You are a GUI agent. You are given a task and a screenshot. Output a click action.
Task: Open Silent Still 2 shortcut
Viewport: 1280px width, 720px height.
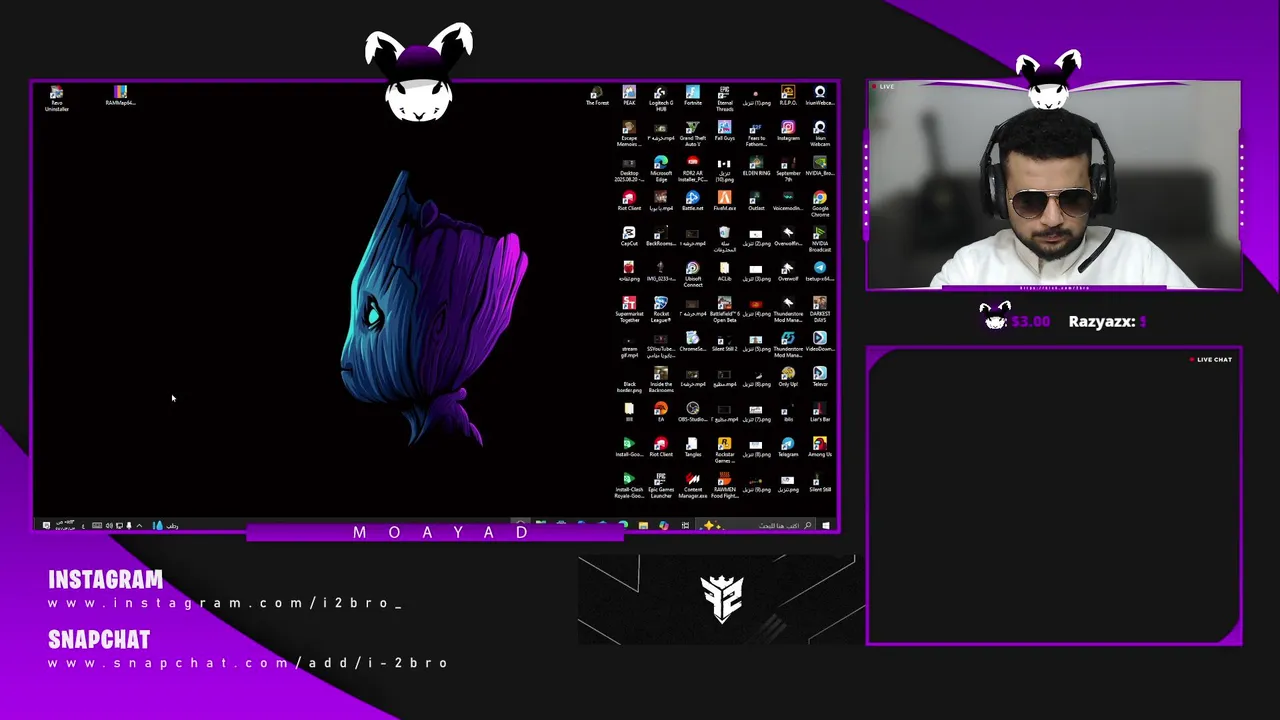(724, 341)
